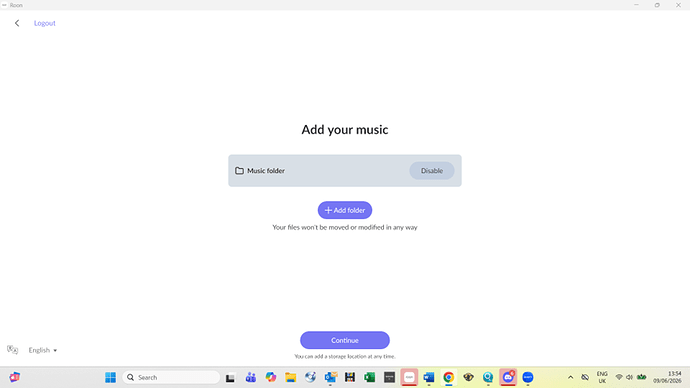Screen dimensions: 690x388
Task: Click Continue to proceed
Action: [345, 340]
